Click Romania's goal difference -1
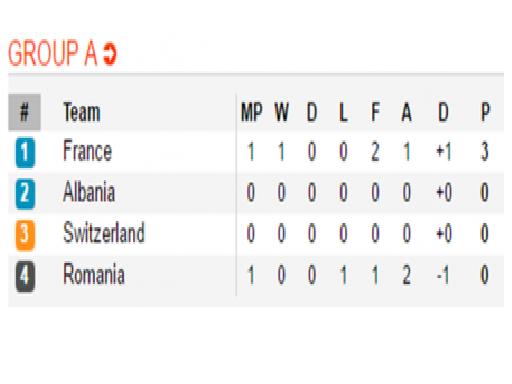This screenshot has height=384, width=512. [x=444, y=276]
